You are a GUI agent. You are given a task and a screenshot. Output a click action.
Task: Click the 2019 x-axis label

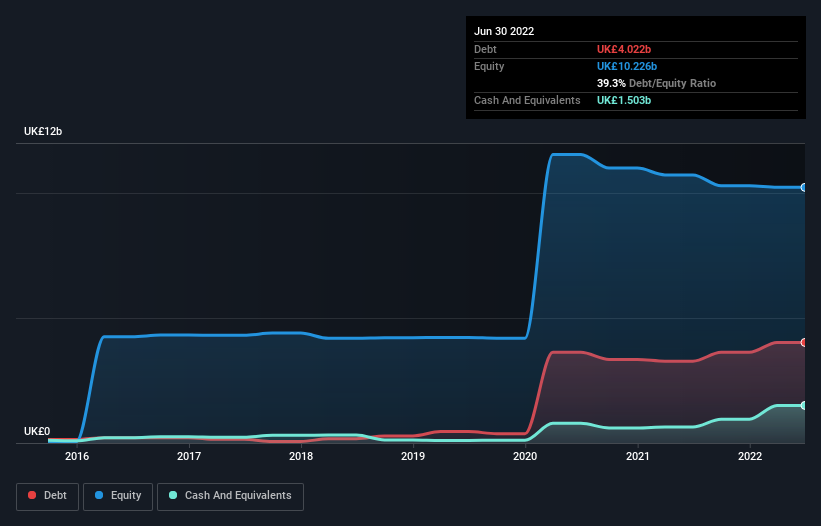(x=413, y=456)
